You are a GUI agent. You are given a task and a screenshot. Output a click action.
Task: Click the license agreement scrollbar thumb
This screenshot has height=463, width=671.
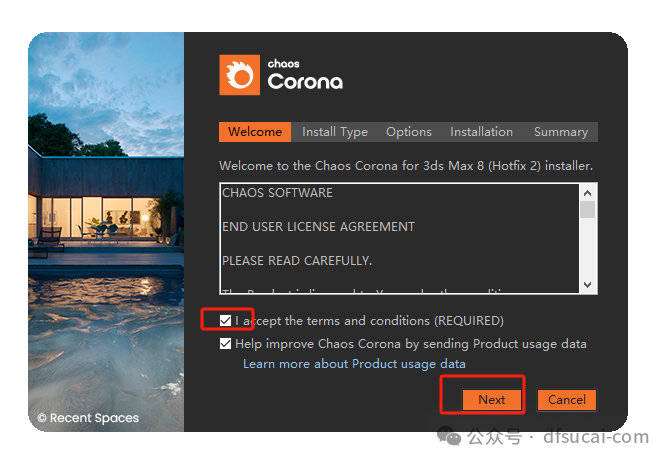coord(587,209)
